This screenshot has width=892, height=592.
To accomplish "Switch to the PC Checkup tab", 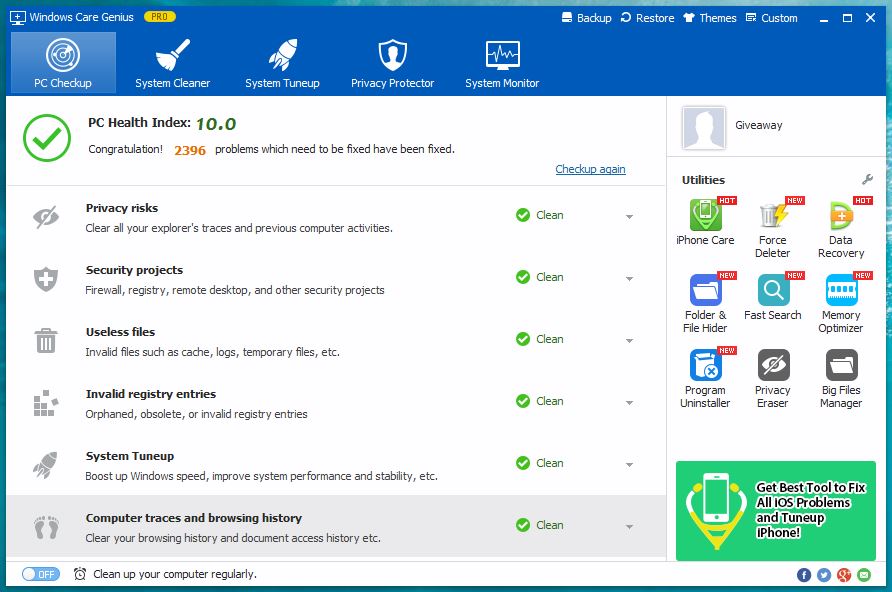I will 63,63.
